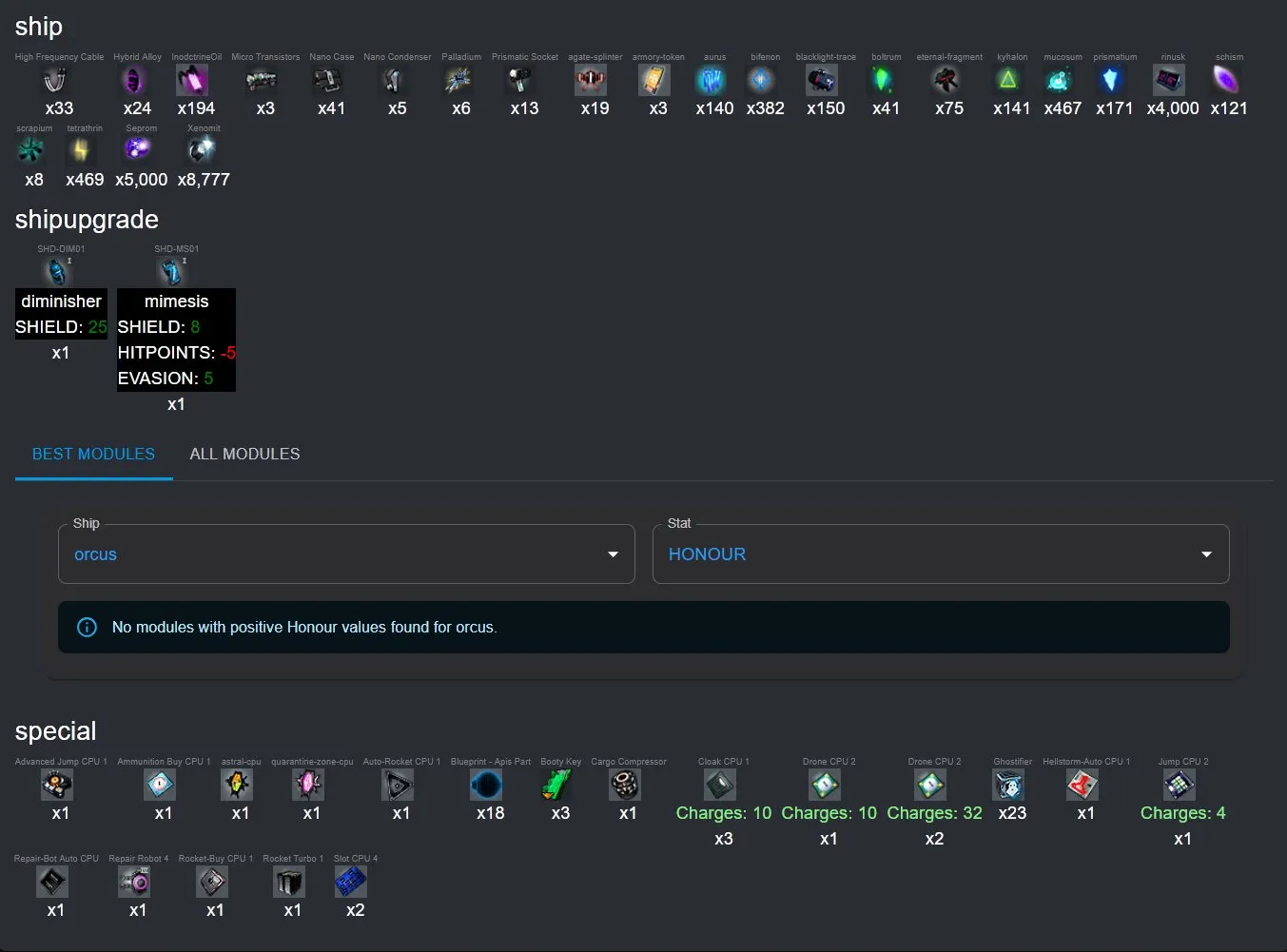The height and width of the screenshot is (952, 1287).
Task: Click the Slot CPU 4 icon
Action: pos(352,883)
